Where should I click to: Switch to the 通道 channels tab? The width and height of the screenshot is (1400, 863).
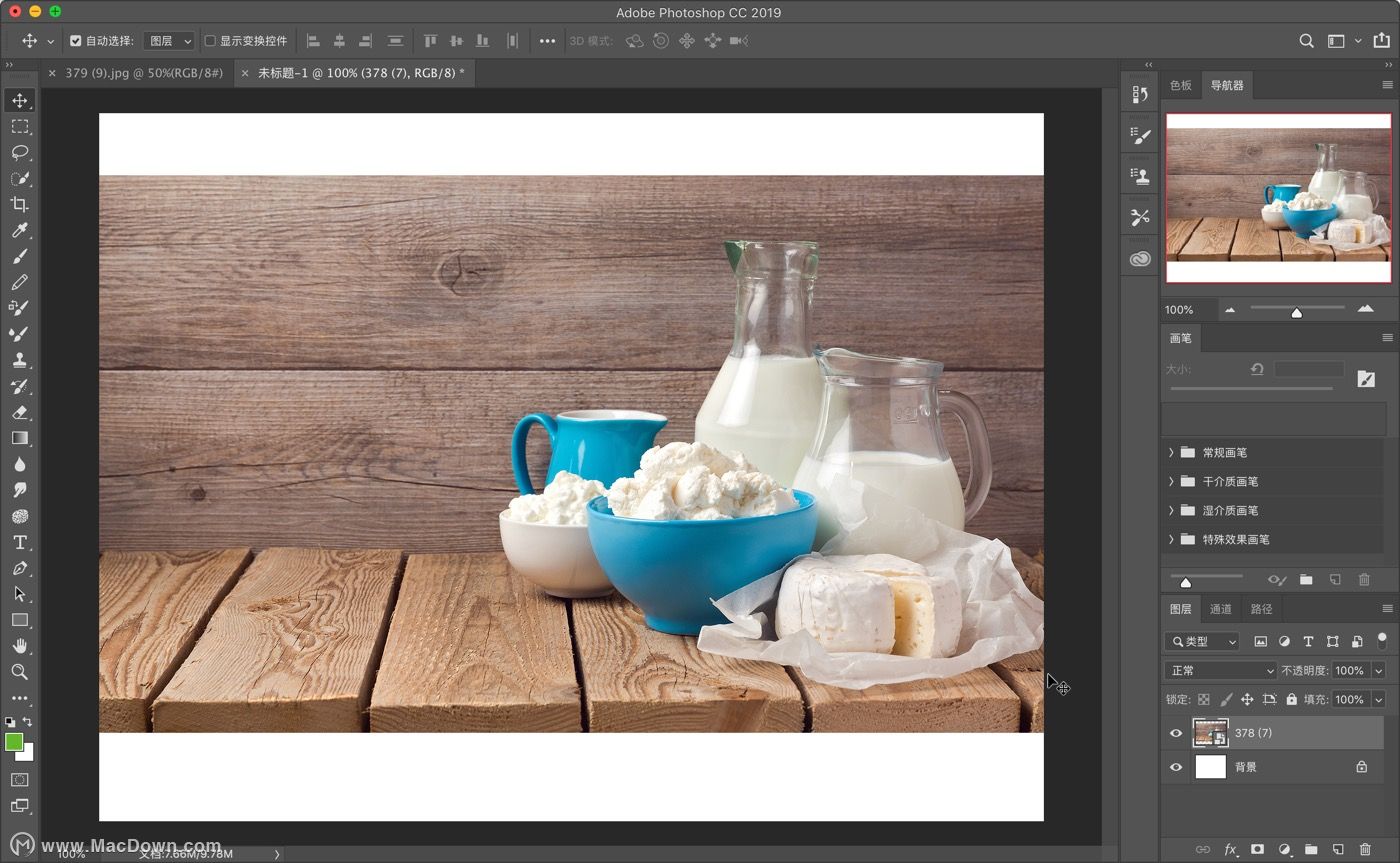(1221, 609)
